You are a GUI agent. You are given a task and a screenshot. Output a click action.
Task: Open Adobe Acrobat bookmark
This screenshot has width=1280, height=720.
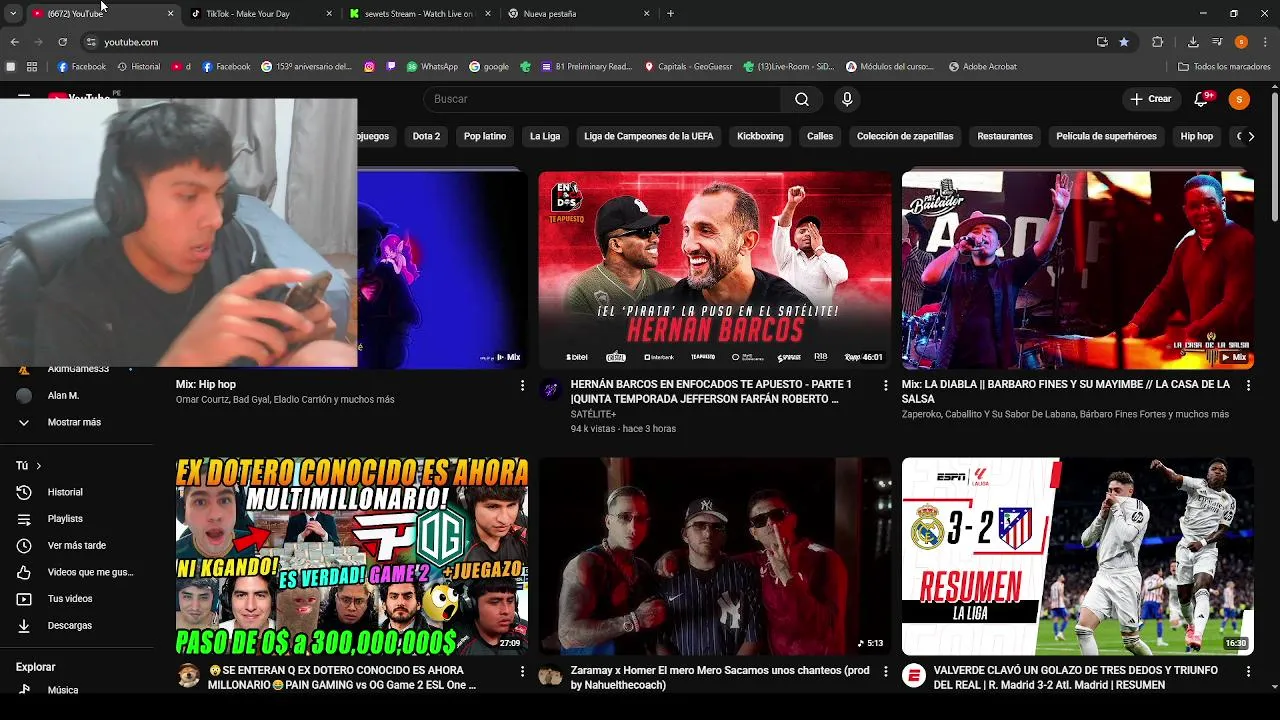(981, 67)
